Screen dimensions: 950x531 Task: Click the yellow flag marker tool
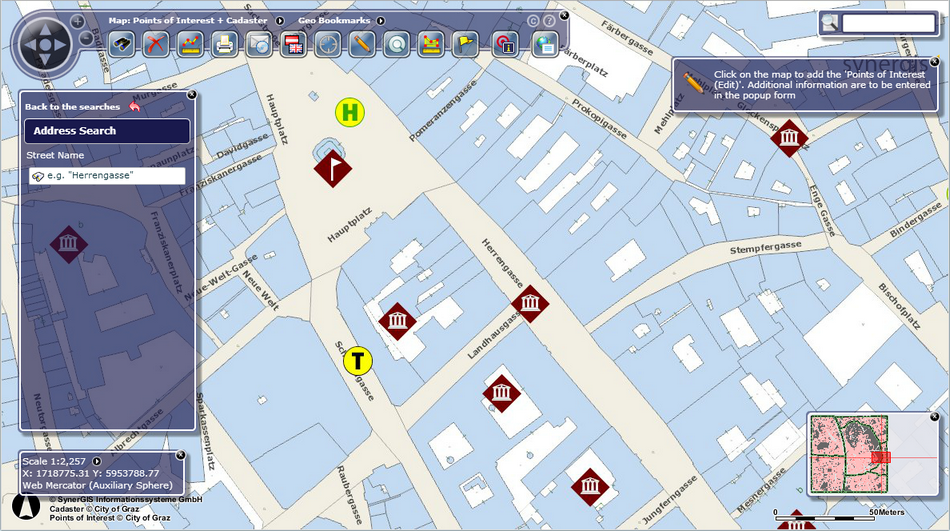coord(465,45)
